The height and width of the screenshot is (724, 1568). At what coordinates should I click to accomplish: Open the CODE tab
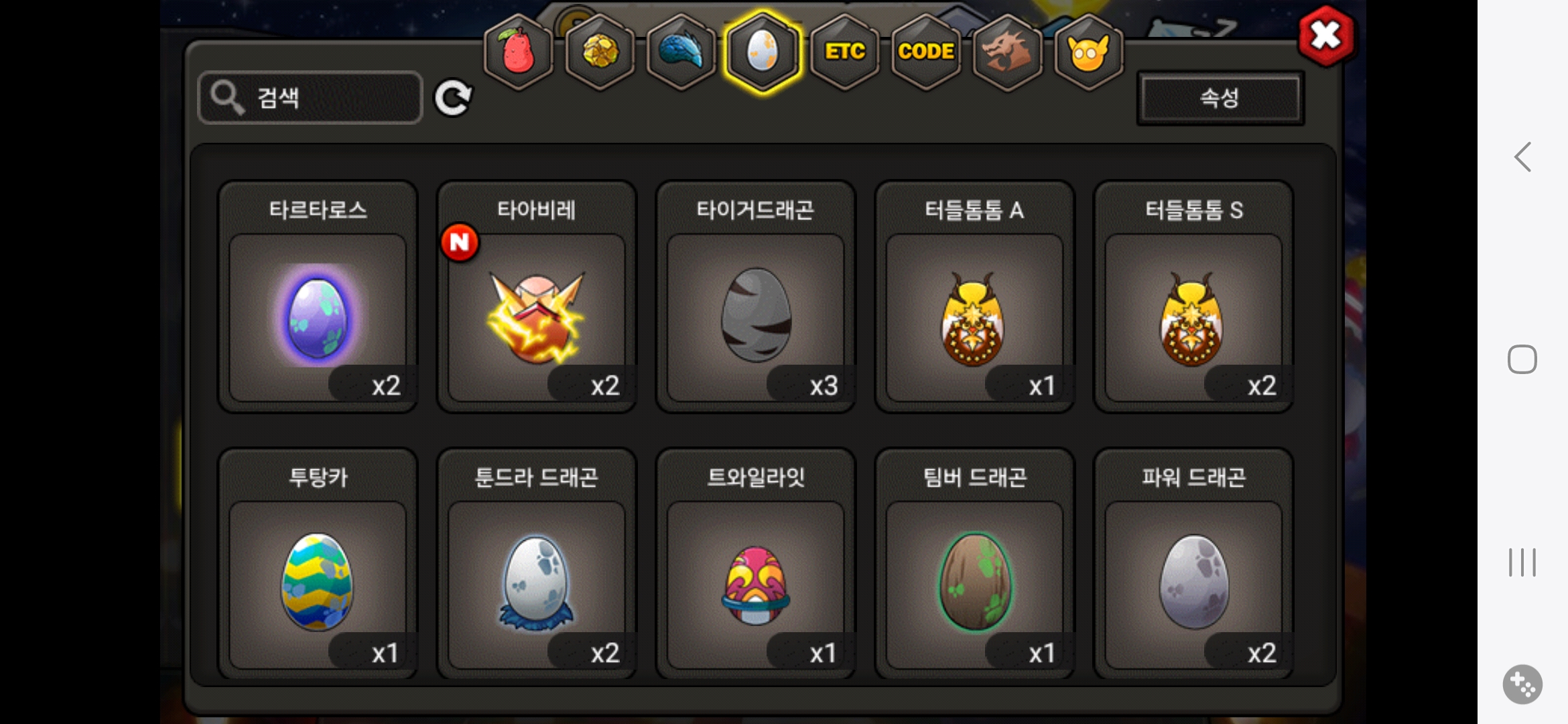[x=926, y=52]
